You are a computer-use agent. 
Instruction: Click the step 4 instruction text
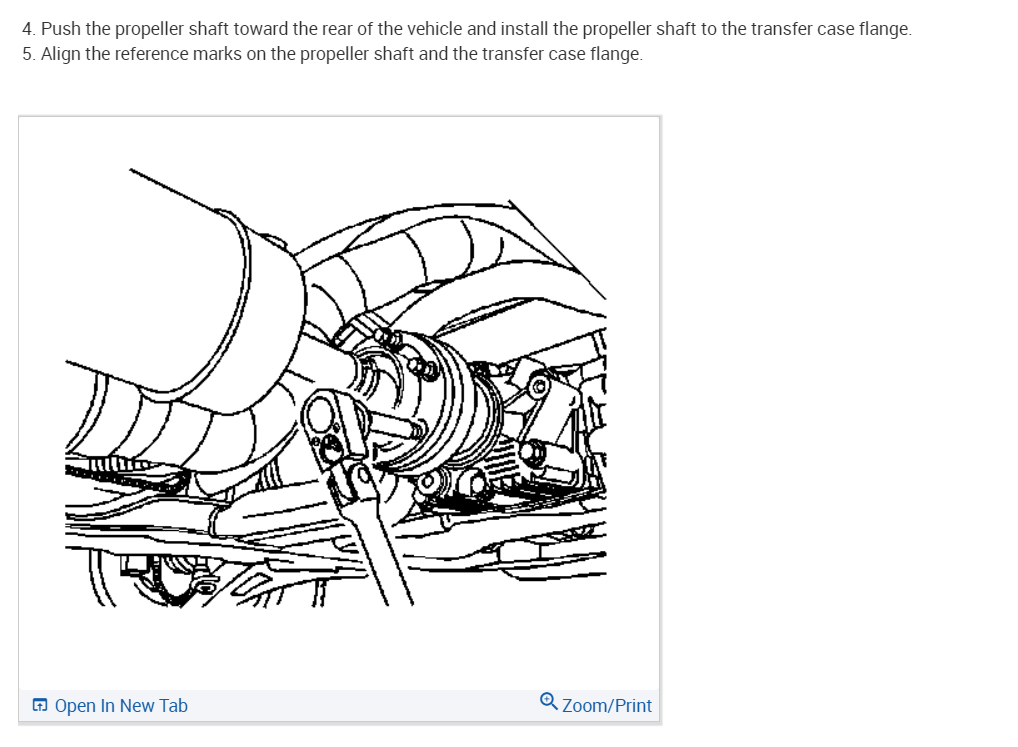pyautogui.click(x=467, y=29)
